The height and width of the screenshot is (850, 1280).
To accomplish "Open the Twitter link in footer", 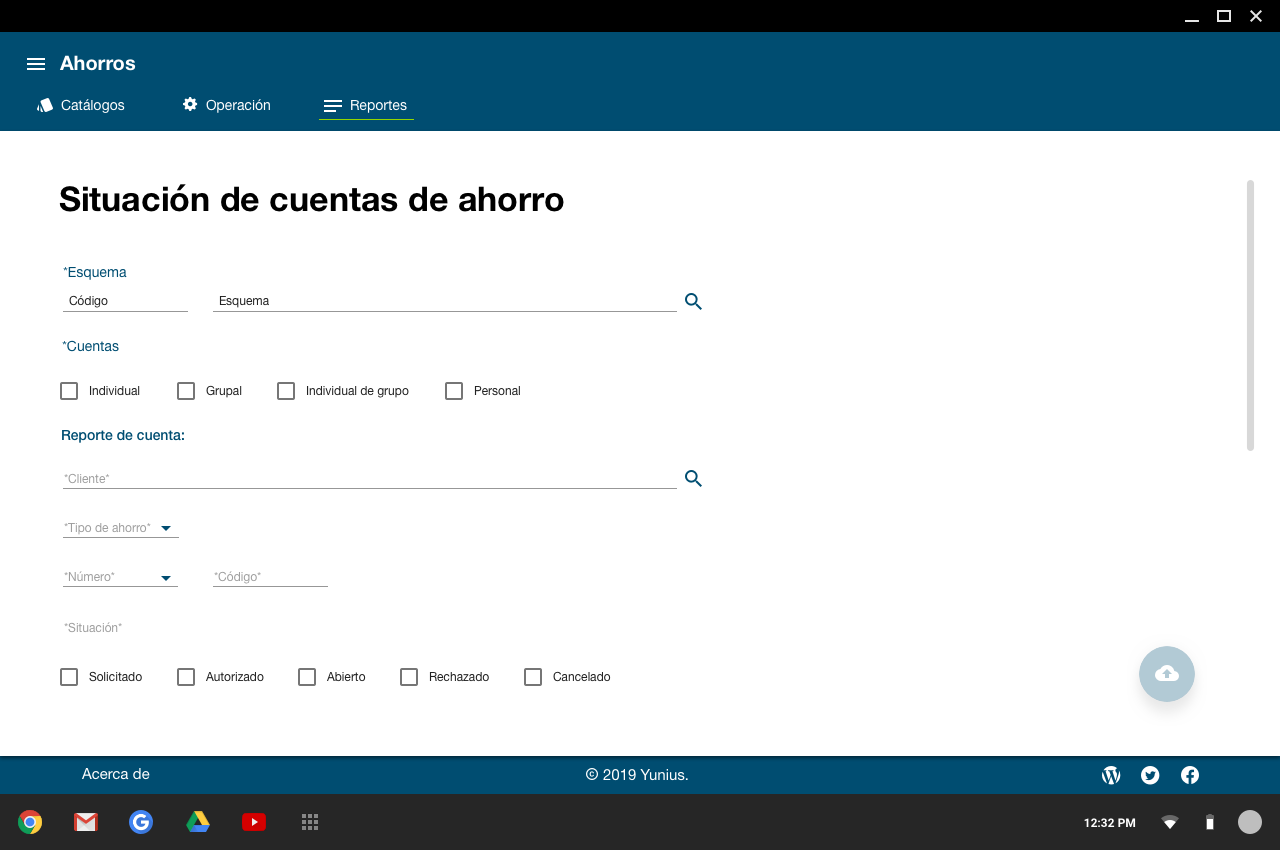I will tap(1150, 775).
